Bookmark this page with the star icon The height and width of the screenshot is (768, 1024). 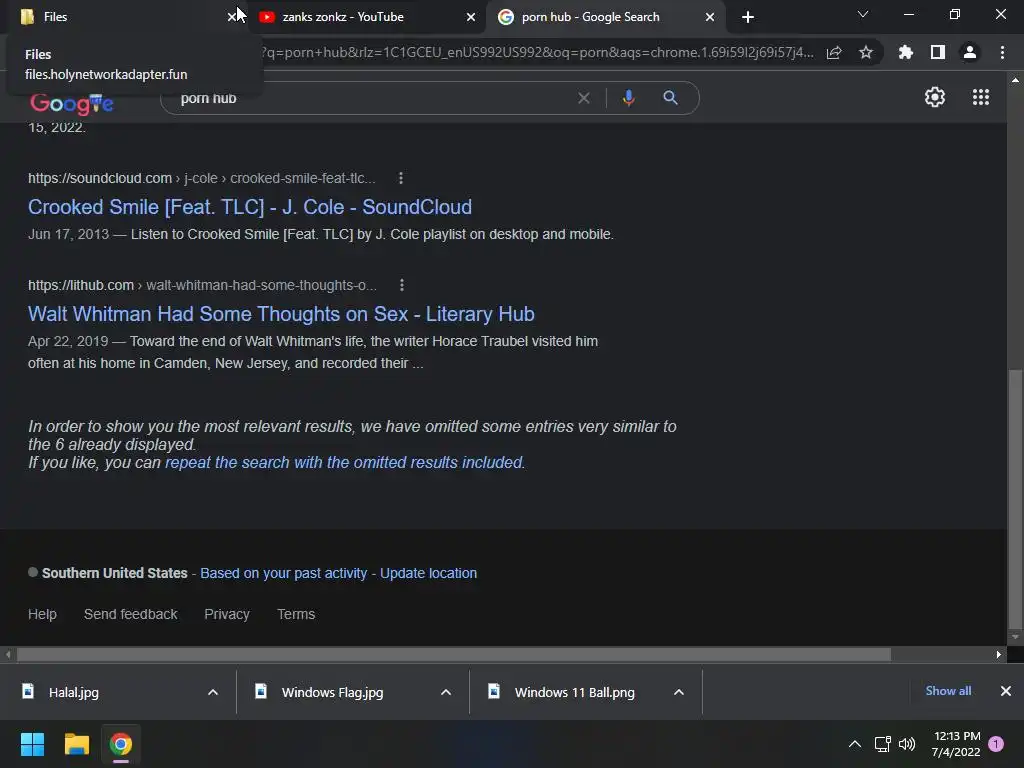[x=866, y=52]
